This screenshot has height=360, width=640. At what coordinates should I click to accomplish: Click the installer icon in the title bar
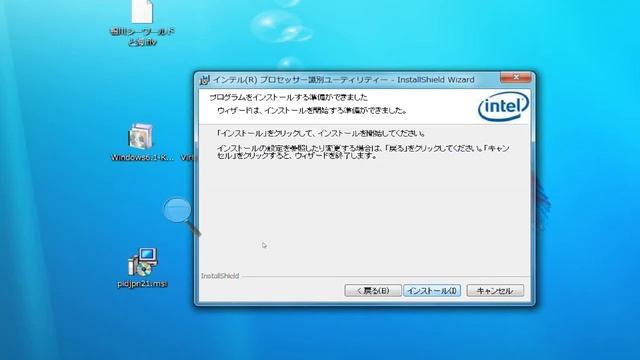(204, 80)
